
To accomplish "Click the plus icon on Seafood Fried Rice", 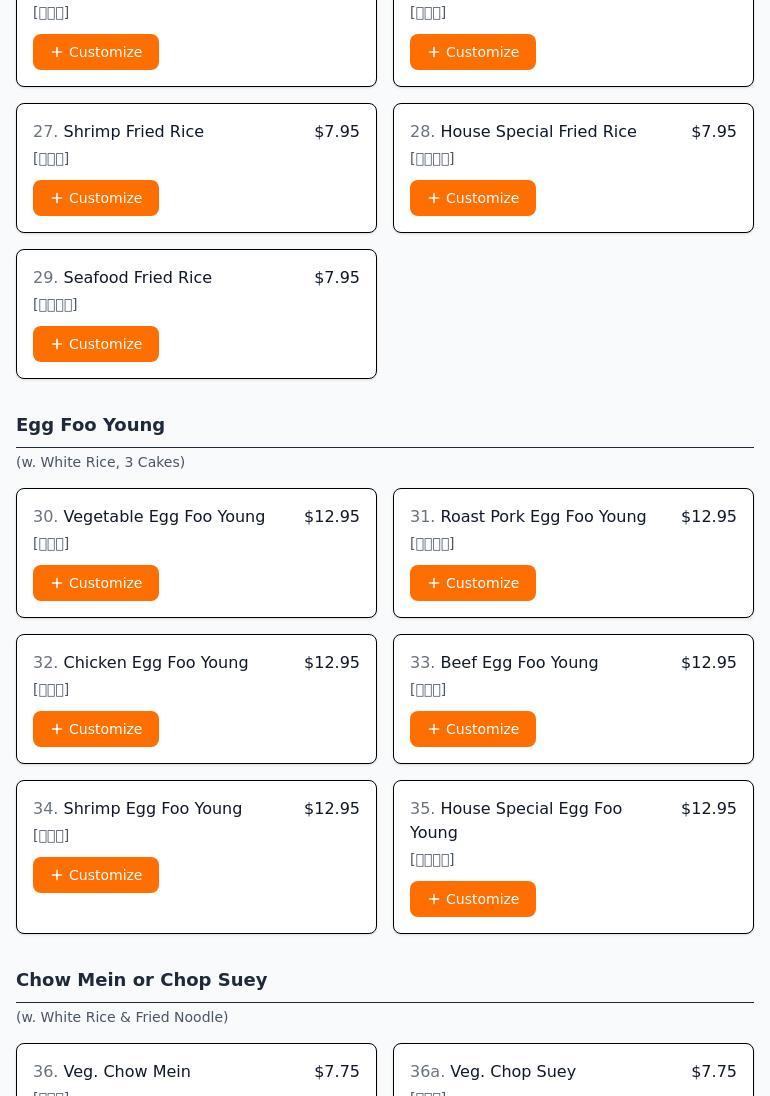I will coord(57,344).
